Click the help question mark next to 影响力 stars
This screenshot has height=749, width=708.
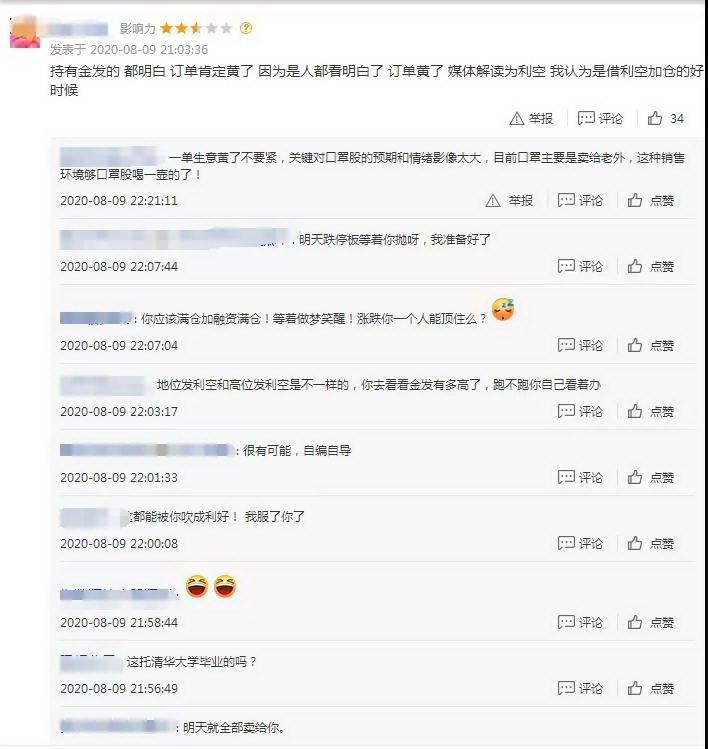point(246,28)
